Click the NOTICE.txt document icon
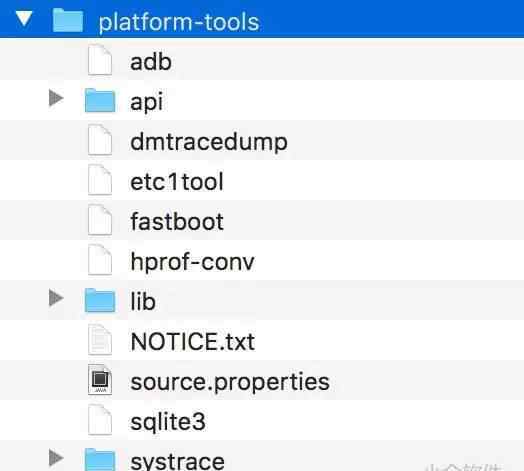Screen dimensions: 524x471 point(100,340)
